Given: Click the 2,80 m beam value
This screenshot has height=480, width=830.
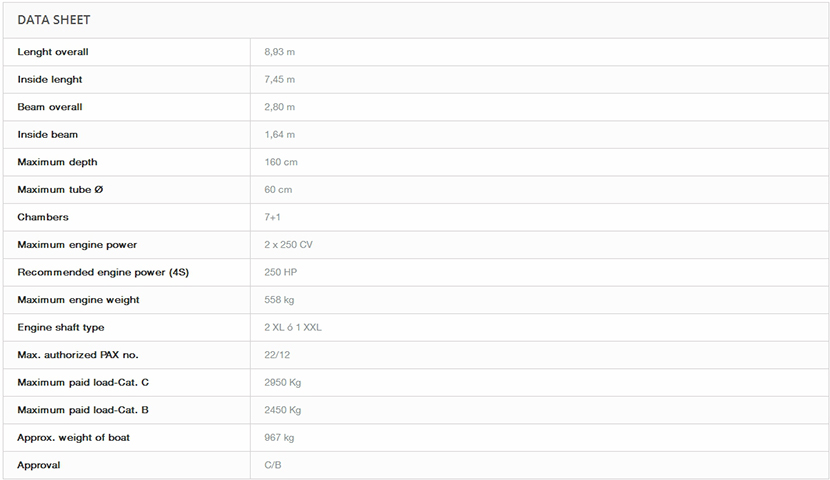Looking at the screenshot, I should (x=279, y=107).
